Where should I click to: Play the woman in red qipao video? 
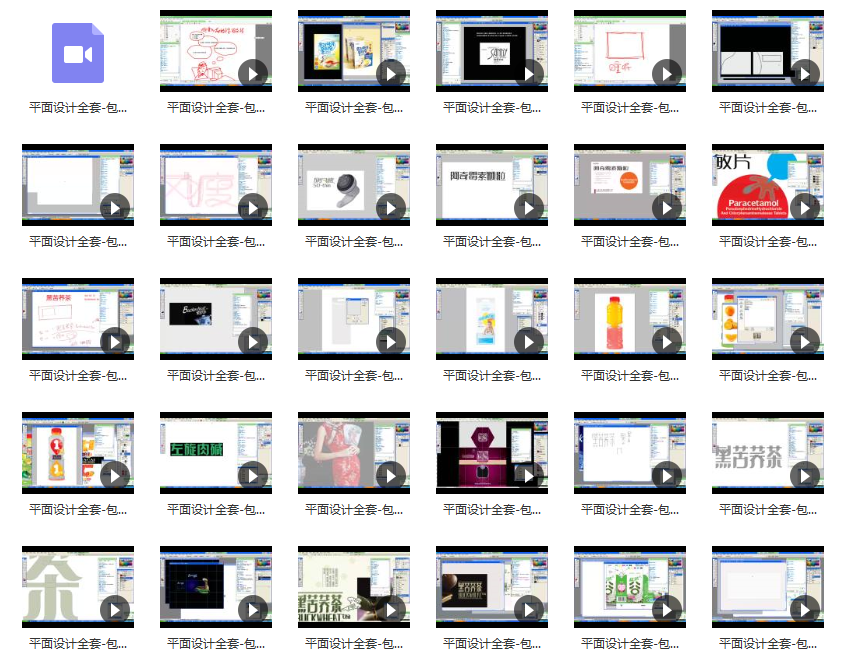[390, 475]
